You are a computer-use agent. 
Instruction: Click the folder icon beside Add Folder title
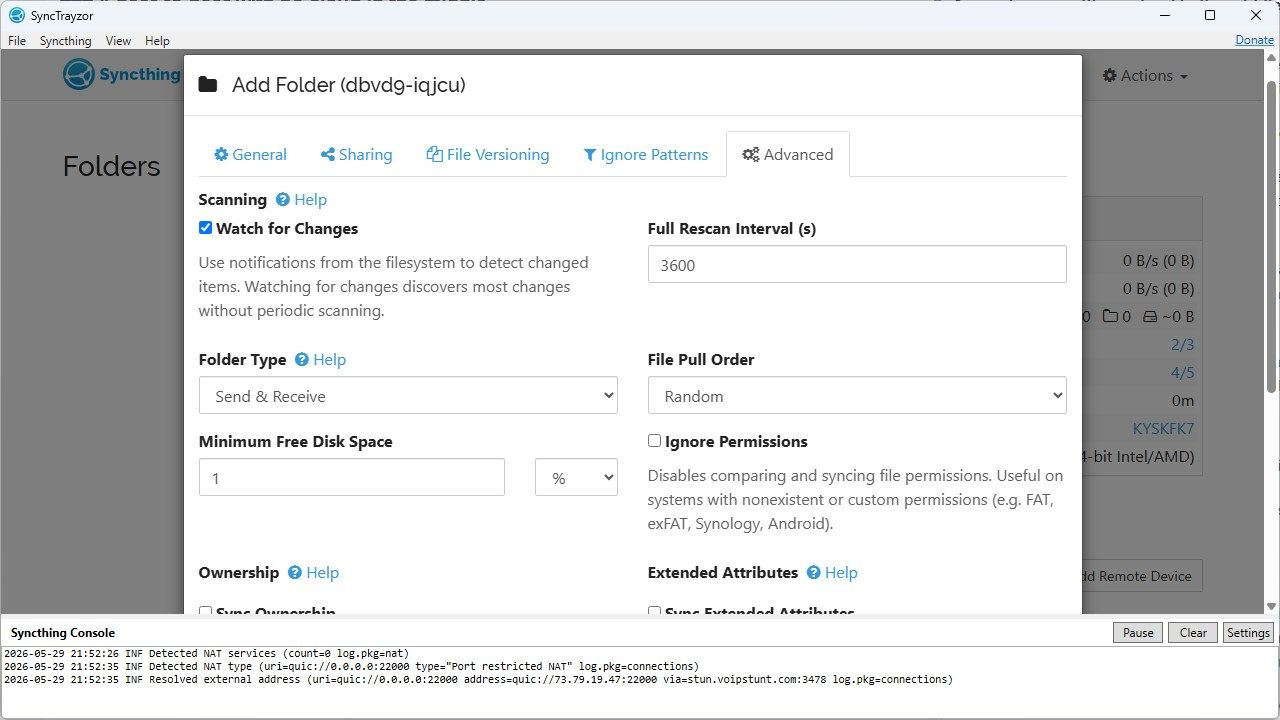(x=208, y=85)
